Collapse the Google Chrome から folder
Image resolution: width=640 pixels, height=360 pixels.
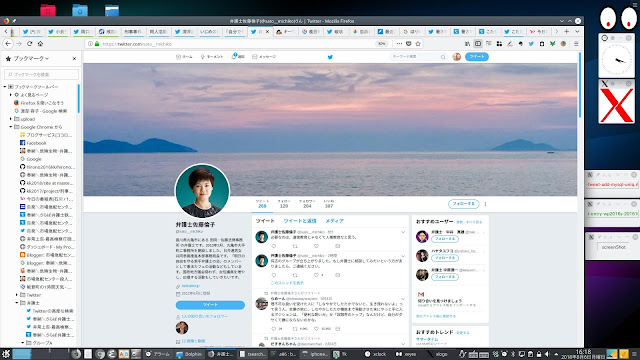11,127
